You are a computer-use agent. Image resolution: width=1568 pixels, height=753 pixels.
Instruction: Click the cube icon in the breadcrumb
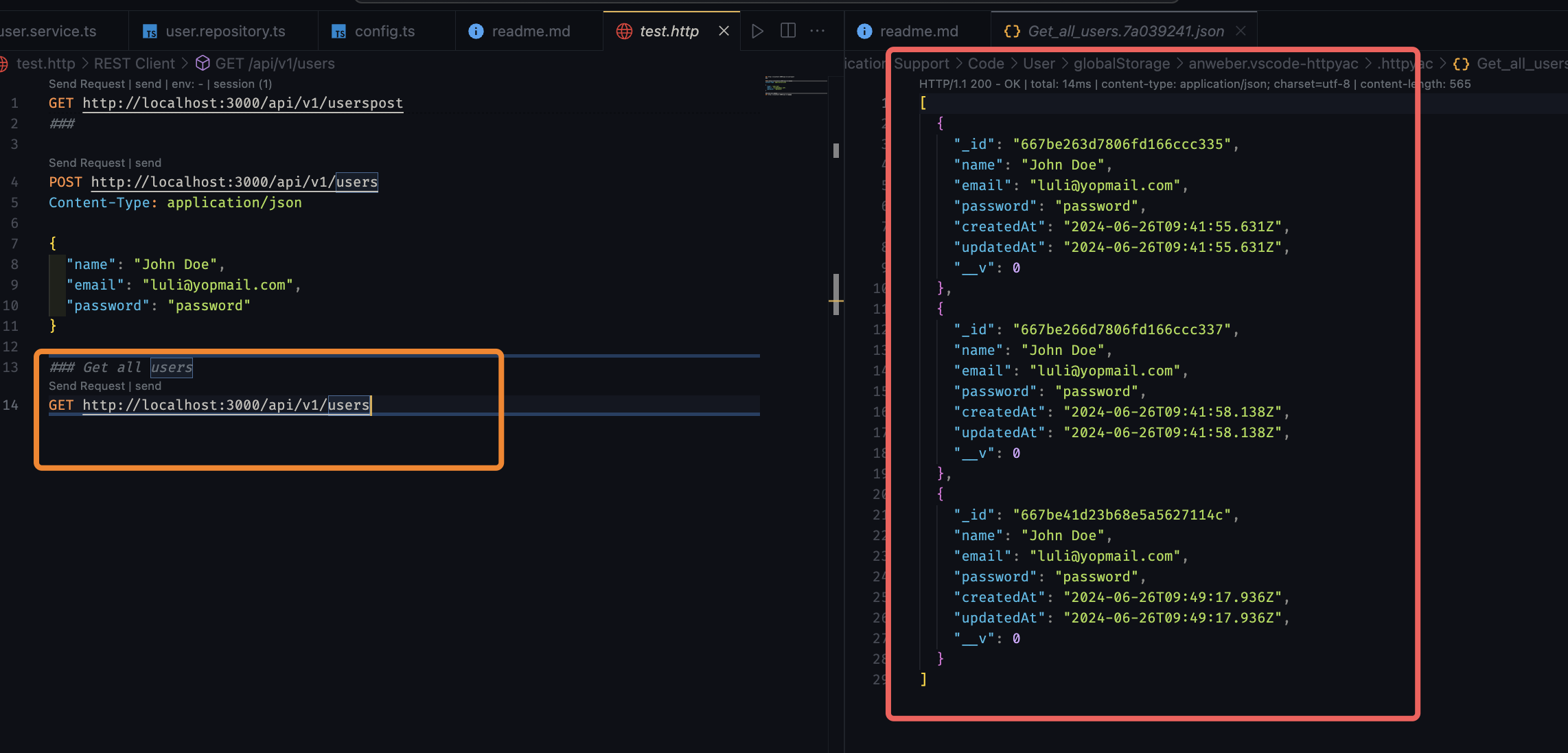203,63
